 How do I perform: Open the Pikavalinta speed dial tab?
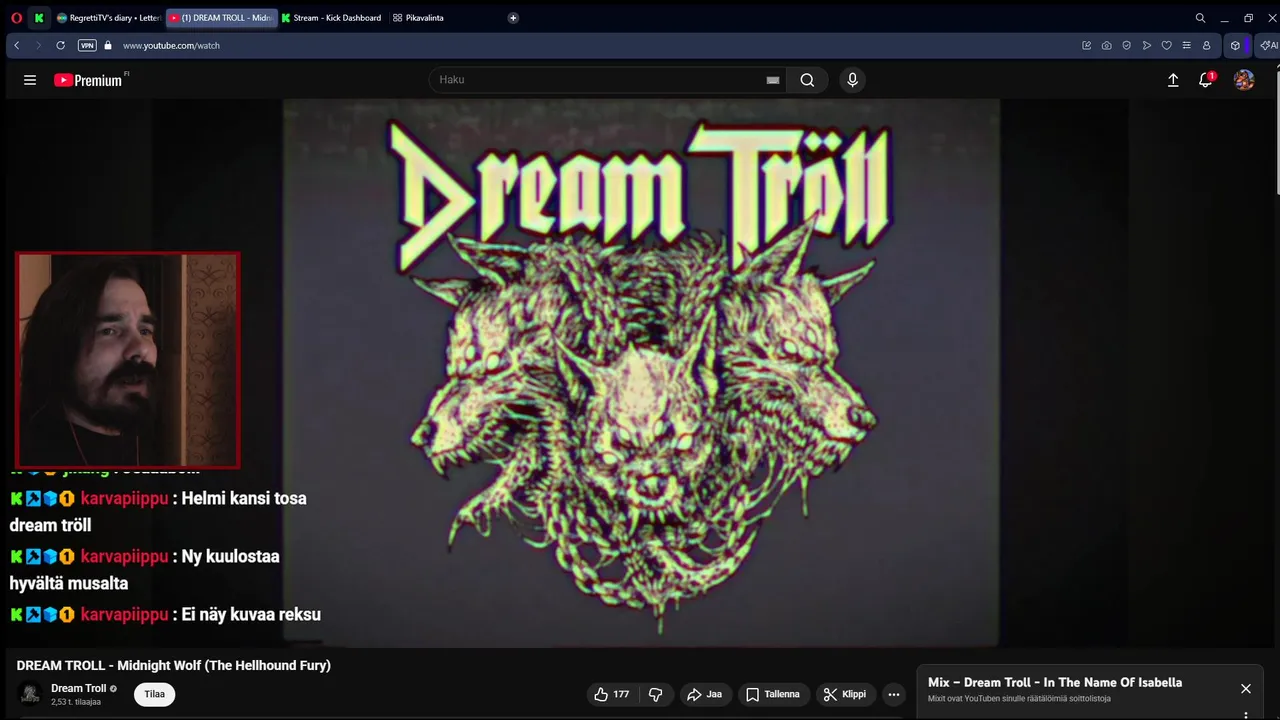point(419,18)
